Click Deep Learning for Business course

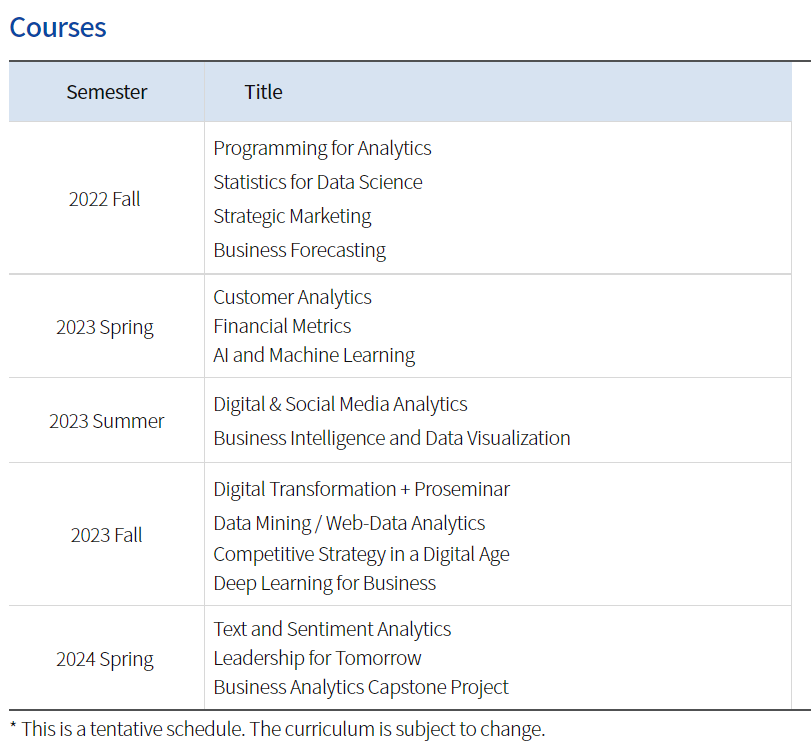(324, 583)
